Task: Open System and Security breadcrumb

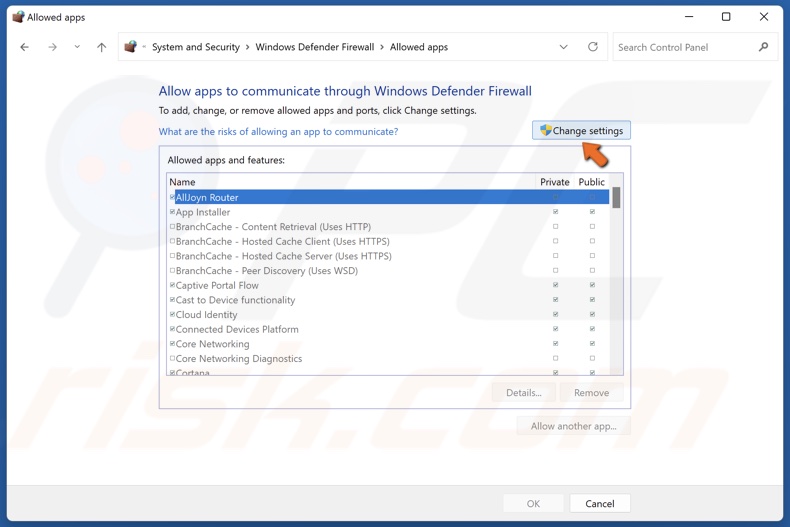Action: tap(195, 47)
